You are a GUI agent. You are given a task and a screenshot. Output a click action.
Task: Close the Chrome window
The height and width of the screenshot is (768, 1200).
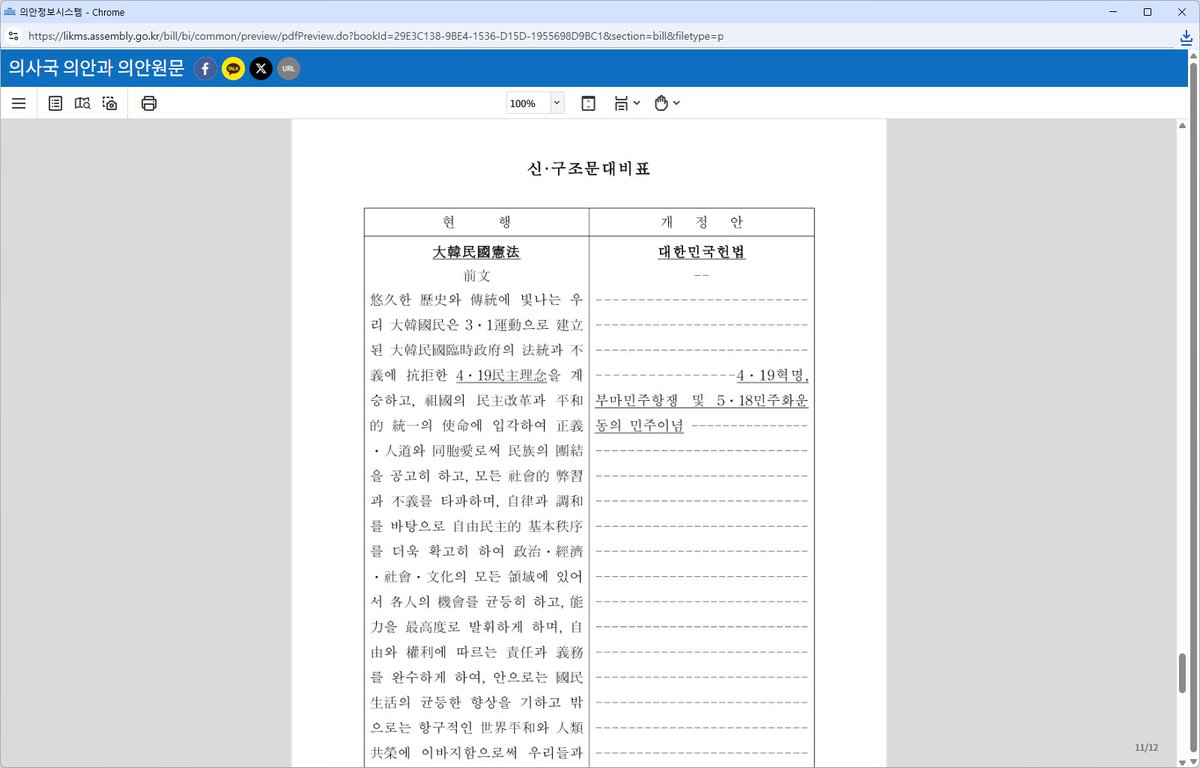tap(1181, 11)
